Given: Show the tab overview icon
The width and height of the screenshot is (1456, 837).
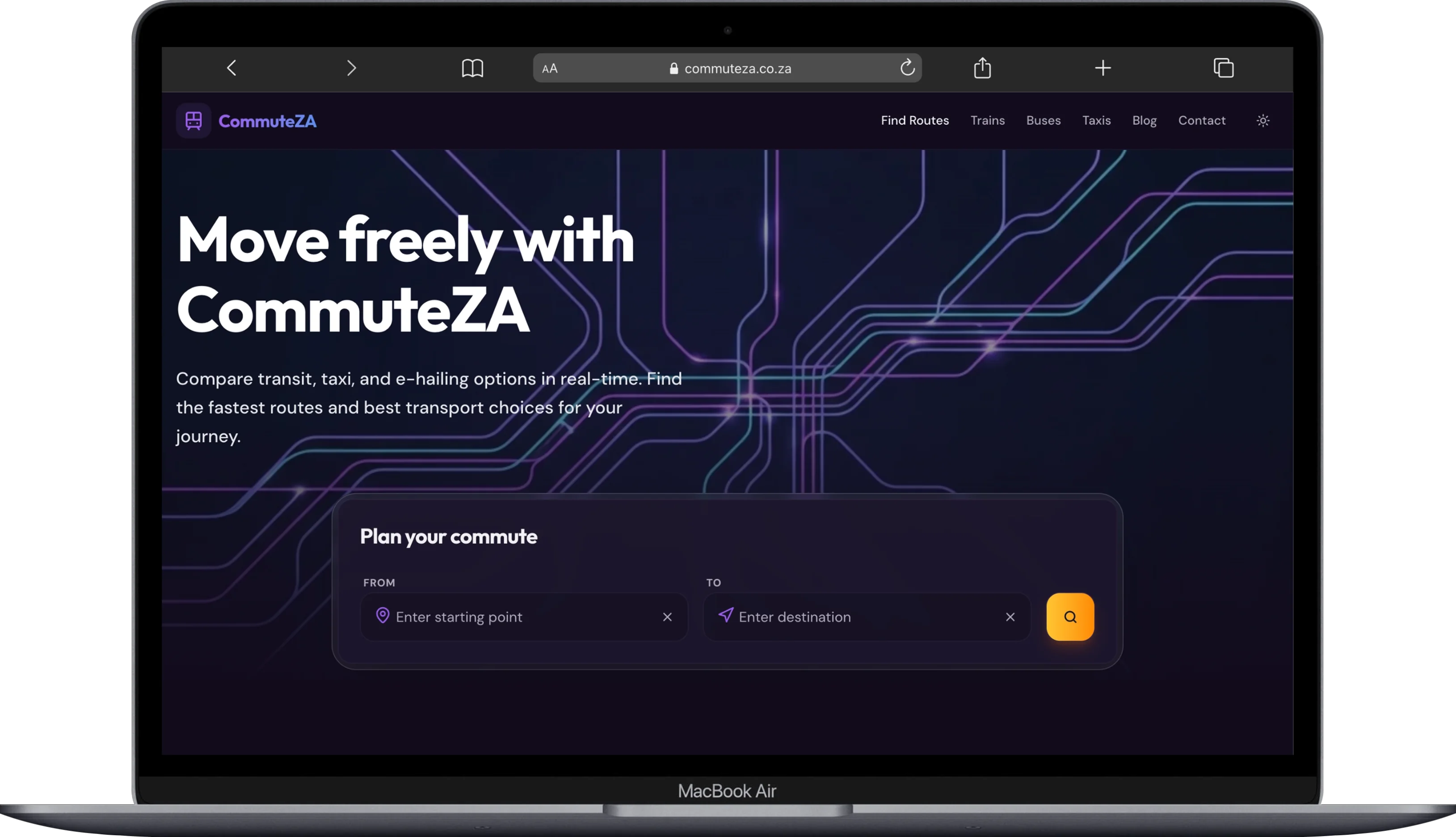Looking at the screenshot, I should [1223, 68].
